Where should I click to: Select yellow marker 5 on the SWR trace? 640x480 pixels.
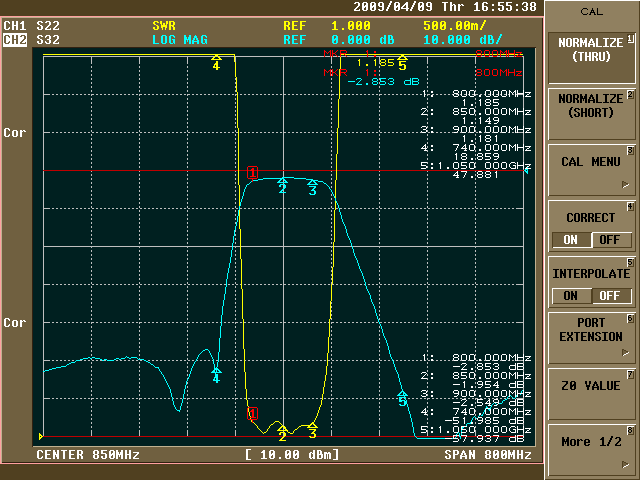point(403,64)
